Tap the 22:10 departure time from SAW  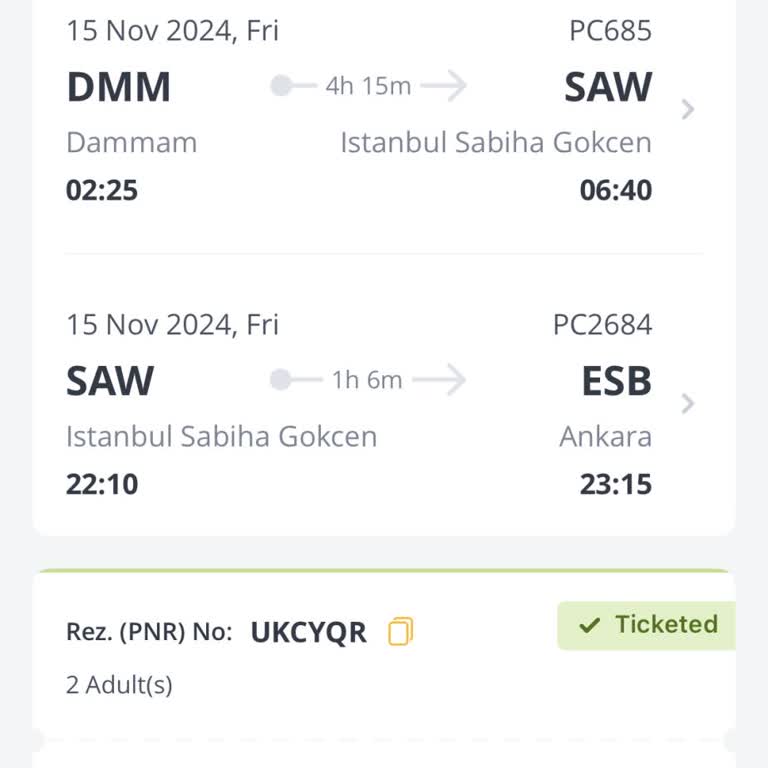[x=102, y=485]
